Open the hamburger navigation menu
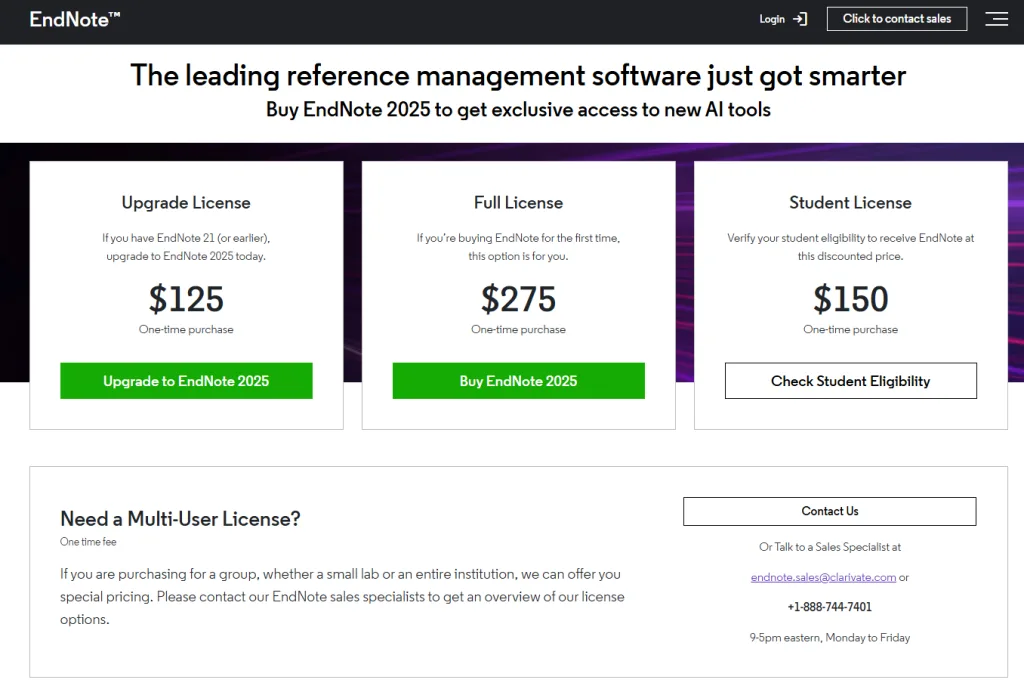 (x=996, y=19)
